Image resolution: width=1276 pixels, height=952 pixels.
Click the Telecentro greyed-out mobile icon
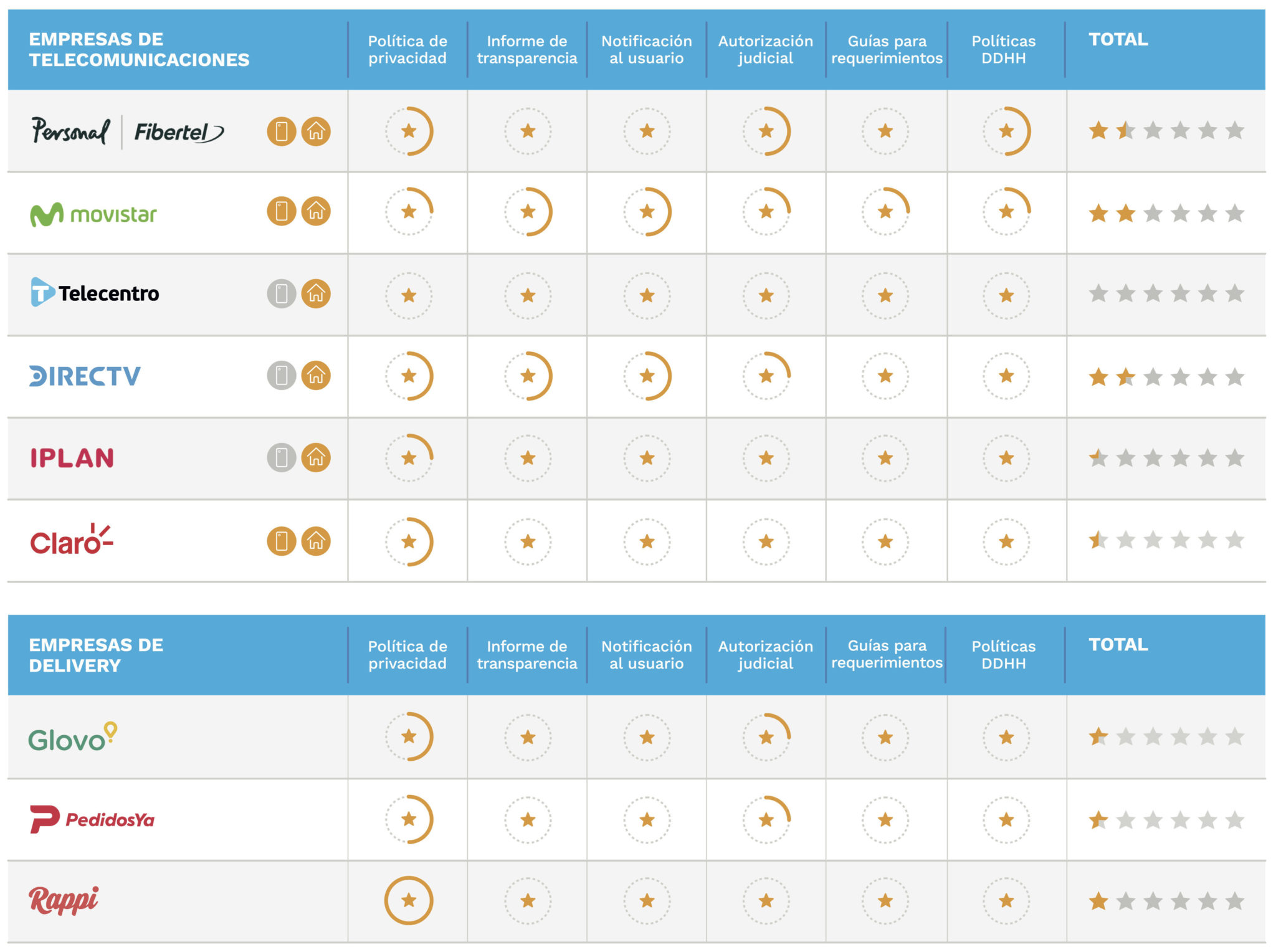pyautogui.click(x=281, y=293)
